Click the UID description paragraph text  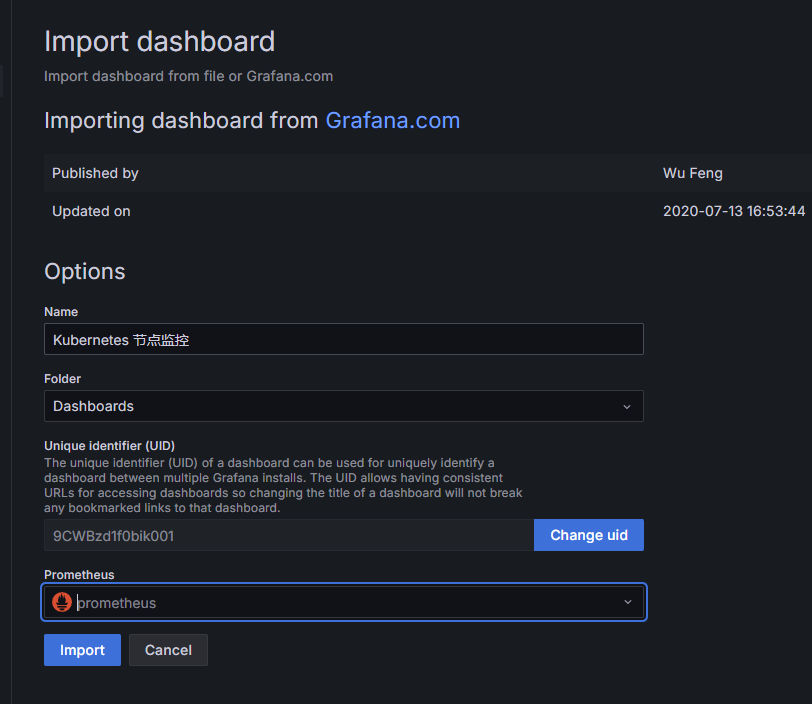(x=283, y=485)
